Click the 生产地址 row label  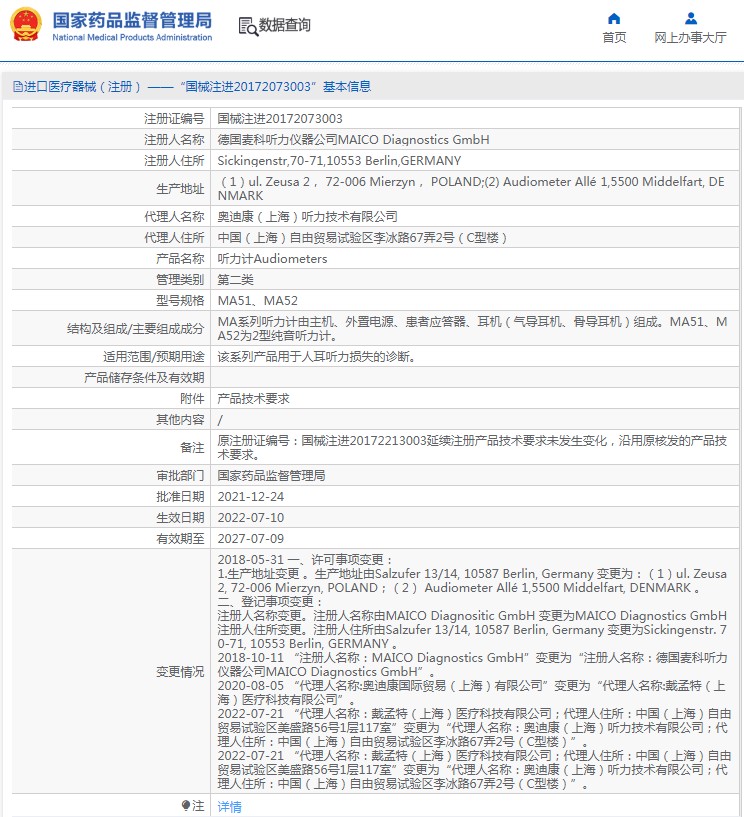point(180,189)
